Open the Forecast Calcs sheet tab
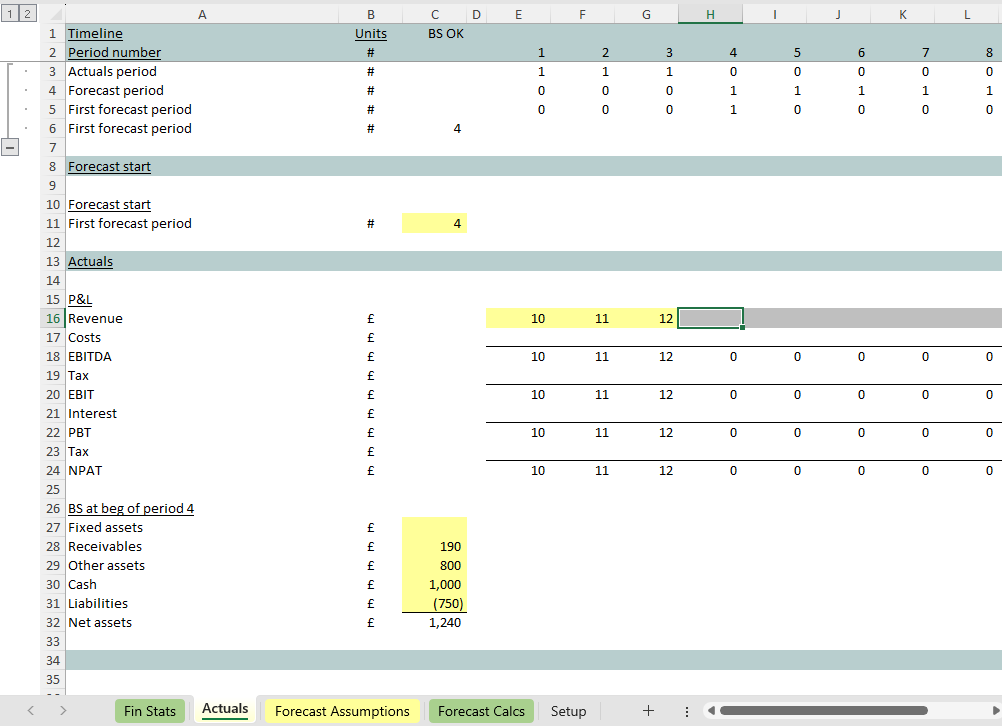 pyautogui.click(x=481, y=711)
